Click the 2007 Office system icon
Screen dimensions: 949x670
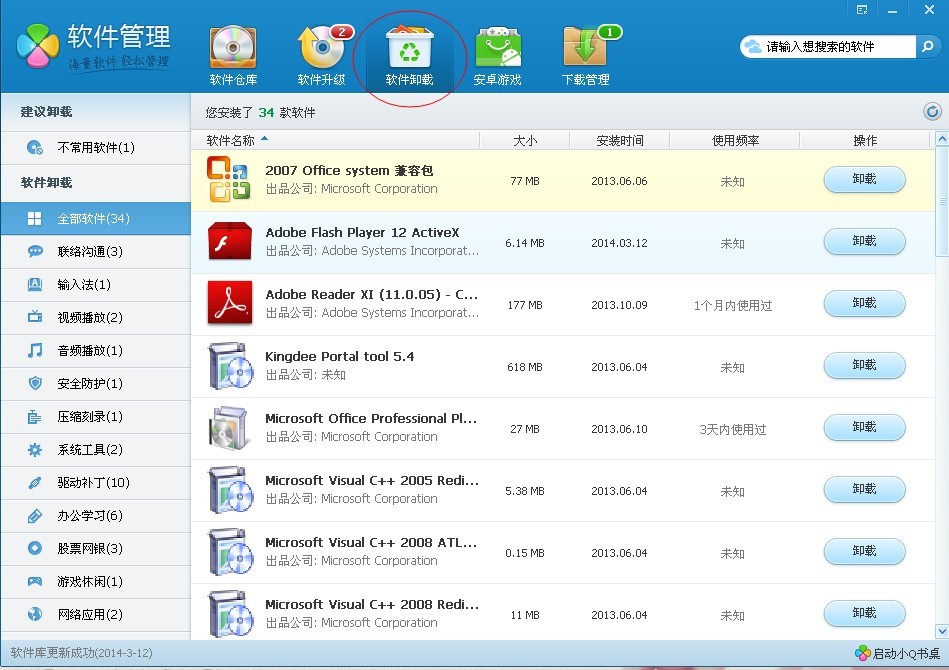pos(229,179)
